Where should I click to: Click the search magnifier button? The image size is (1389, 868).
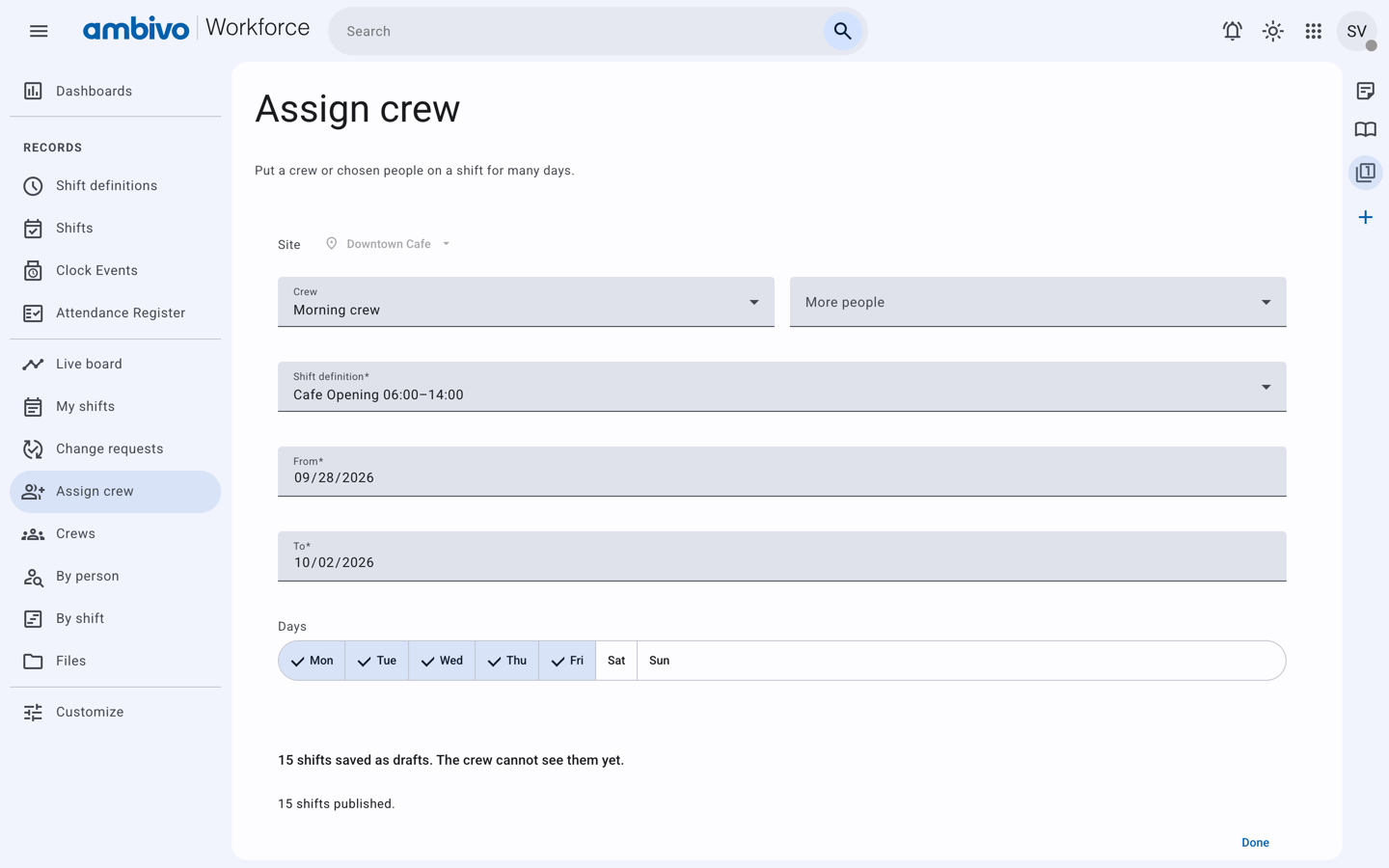[x=842, y=31]
